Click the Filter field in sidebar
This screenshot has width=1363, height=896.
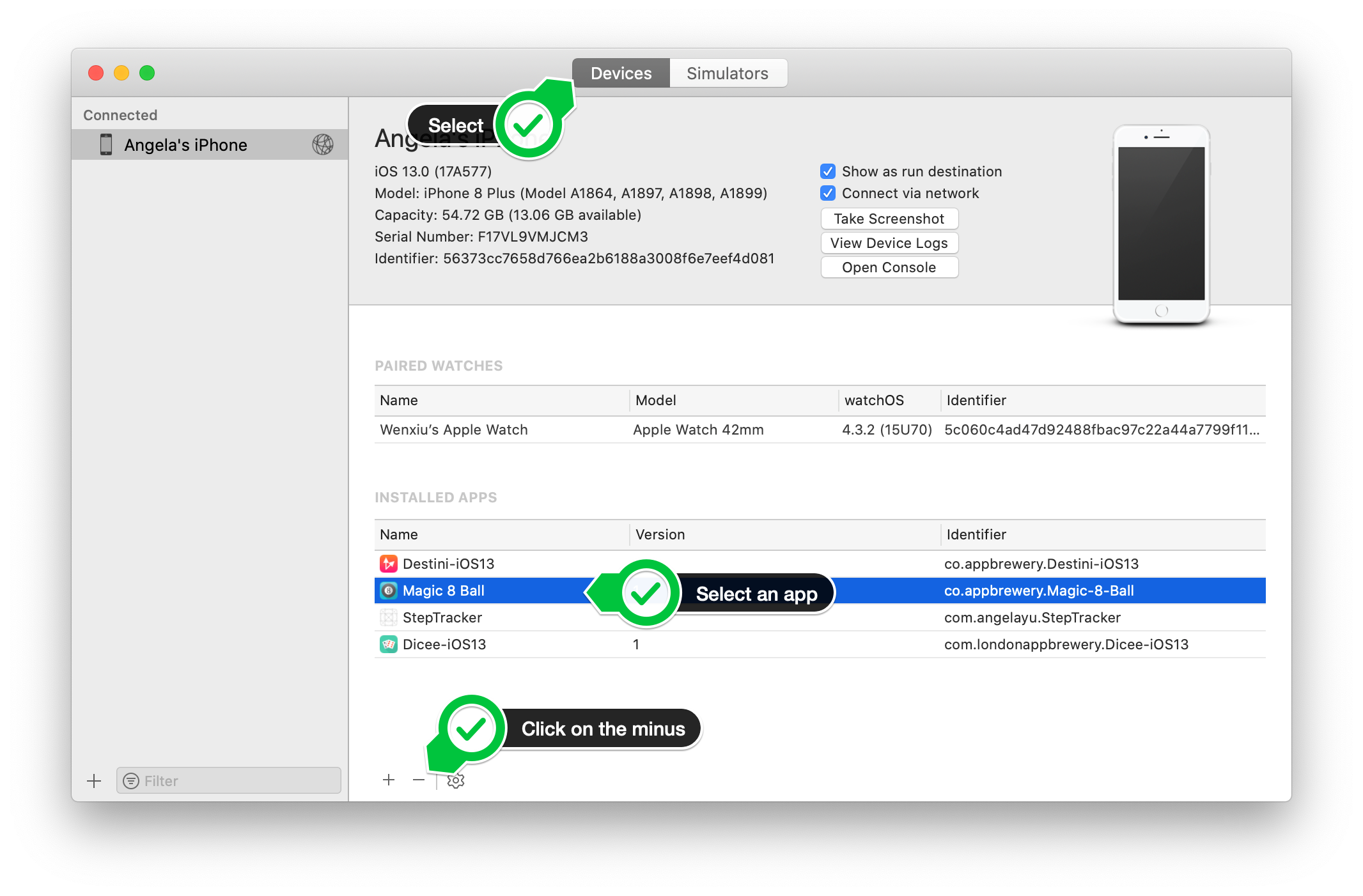(229, 781)
